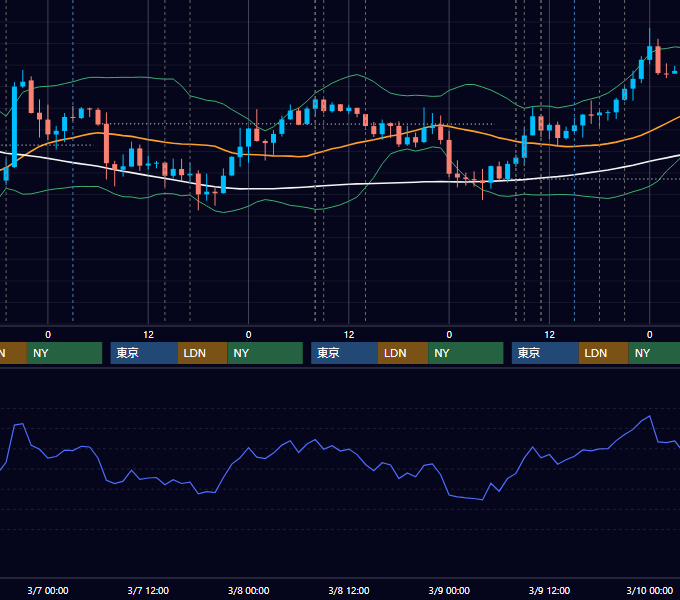
Task: Click the '3/8 00:00' date label
Action: (x=248, y=590)
